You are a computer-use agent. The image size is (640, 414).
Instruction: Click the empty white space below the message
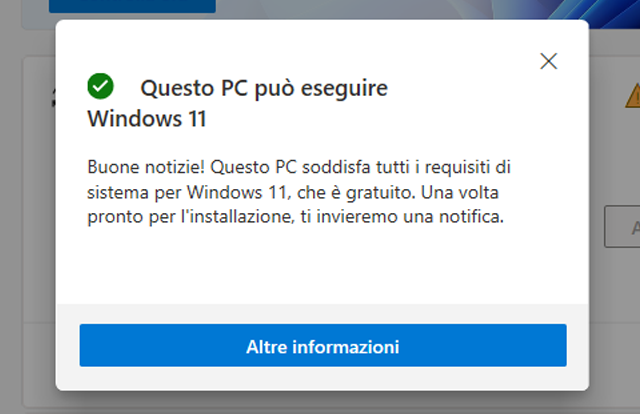[320, 265]
